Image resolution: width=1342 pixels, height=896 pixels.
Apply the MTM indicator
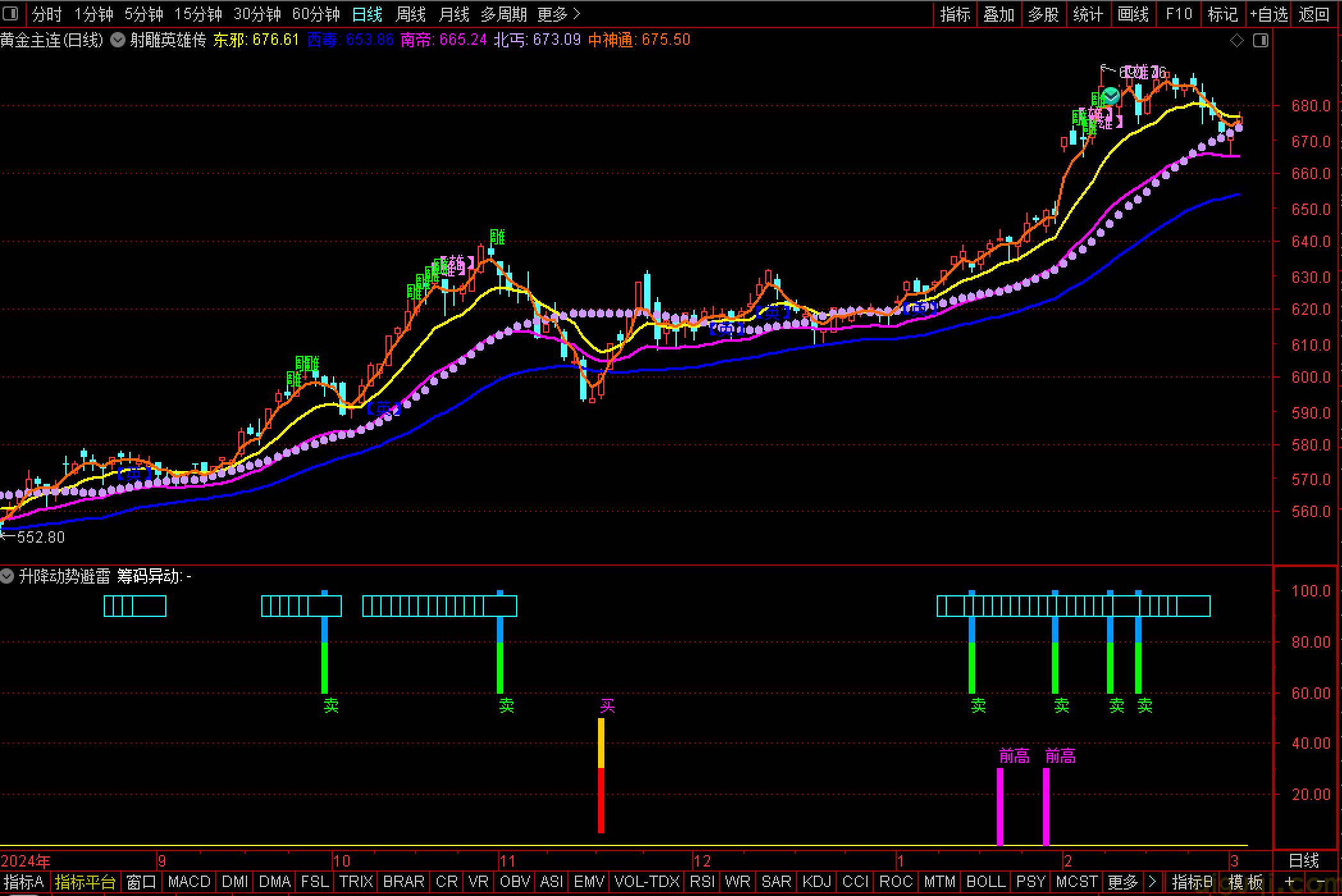pyautogui.click(x=939, y=882)
